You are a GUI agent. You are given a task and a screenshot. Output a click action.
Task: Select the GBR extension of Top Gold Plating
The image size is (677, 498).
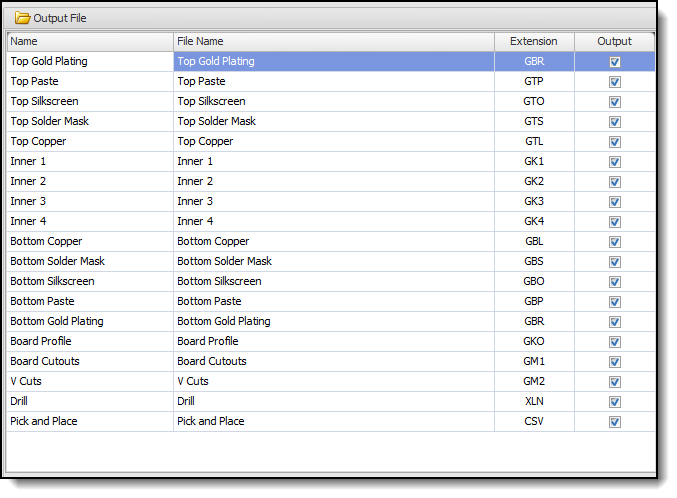tap(534, 61)
